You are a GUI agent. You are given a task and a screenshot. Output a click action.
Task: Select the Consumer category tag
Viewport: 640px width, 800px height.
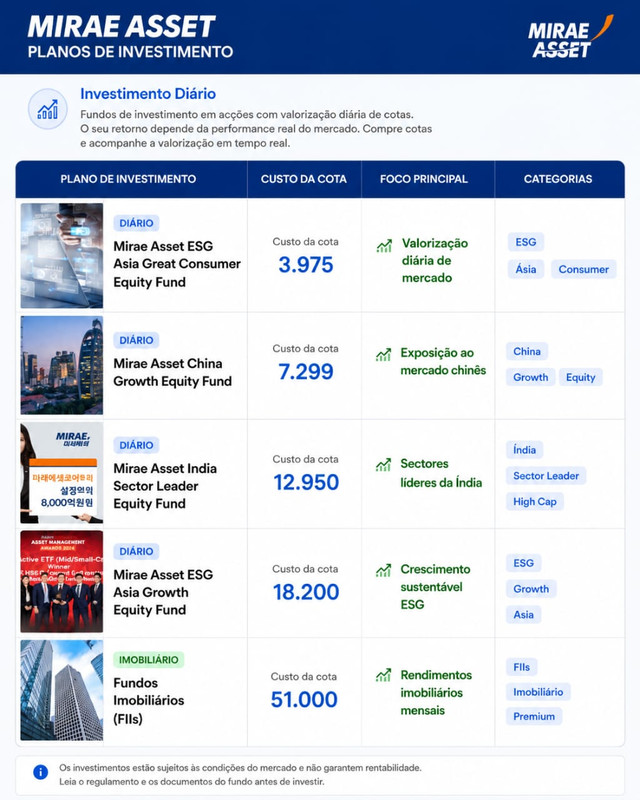coord(583,269)
